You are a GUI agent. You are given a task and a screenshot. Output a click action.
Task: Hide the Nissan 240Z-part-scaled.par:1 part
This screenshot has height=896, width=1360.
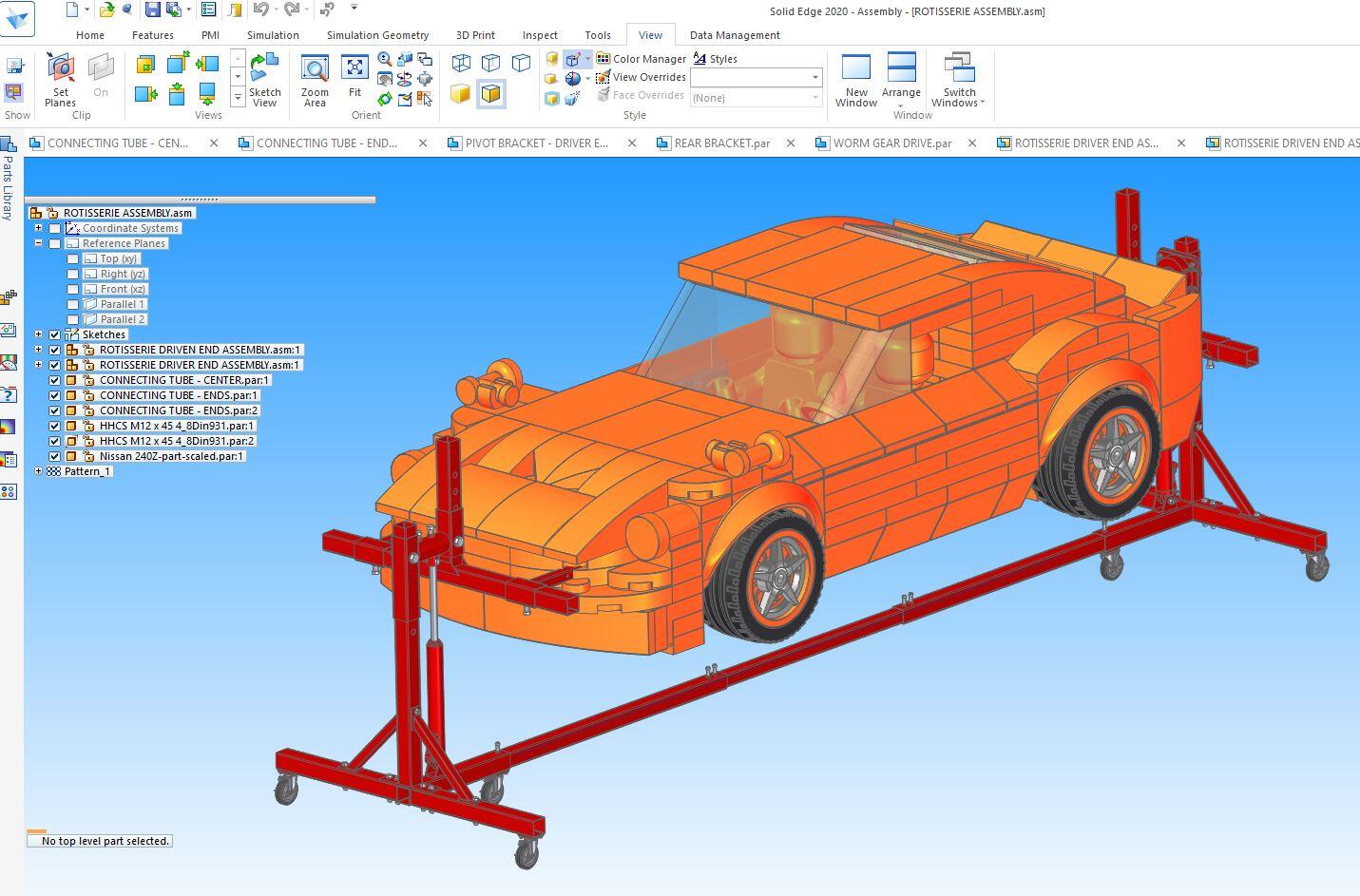(55, 456)
